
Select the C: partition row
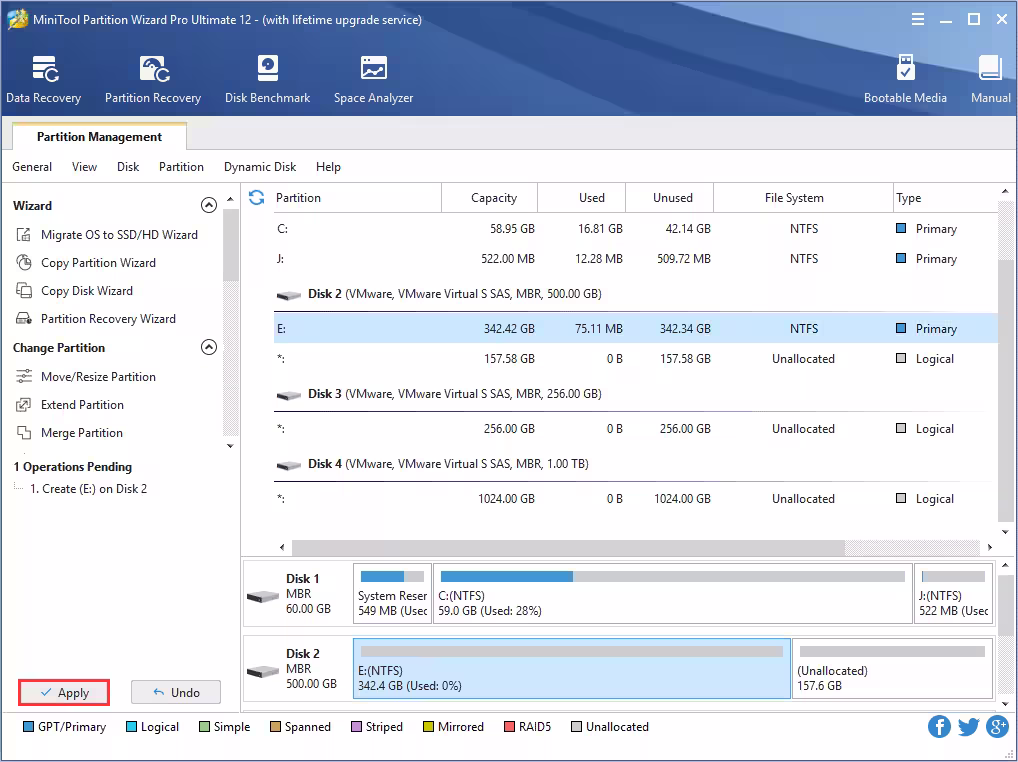coord(636,228)
